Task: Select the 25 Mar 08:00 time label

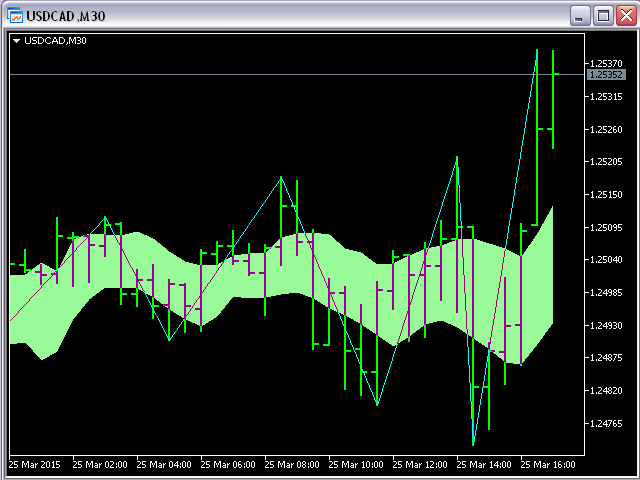Action: click(291, 465)
